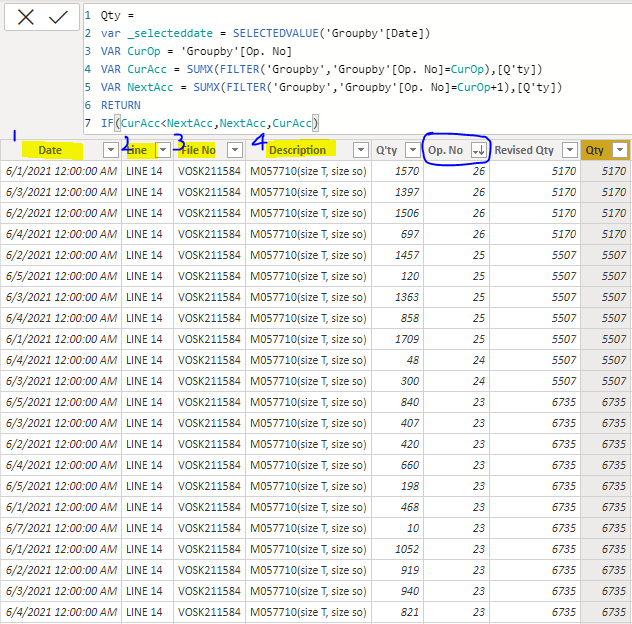The height and width of the screenshot is (624, 632).
Task: Click date cell 6/7/2021 12:00:00 AM
Action: pos(61,528)
